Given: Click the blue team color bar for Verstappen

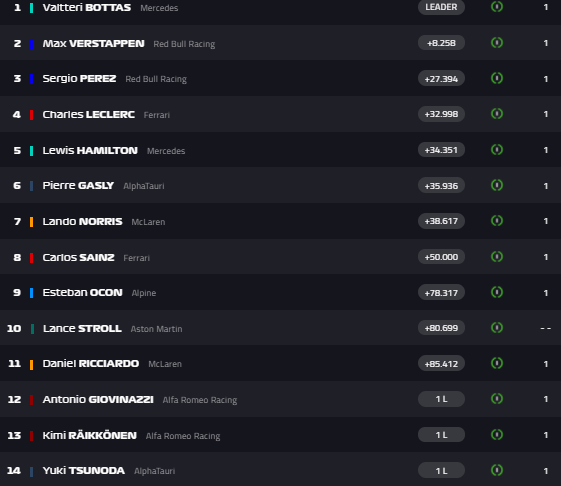Looking at the screenshot, I should tap(31, 44).
